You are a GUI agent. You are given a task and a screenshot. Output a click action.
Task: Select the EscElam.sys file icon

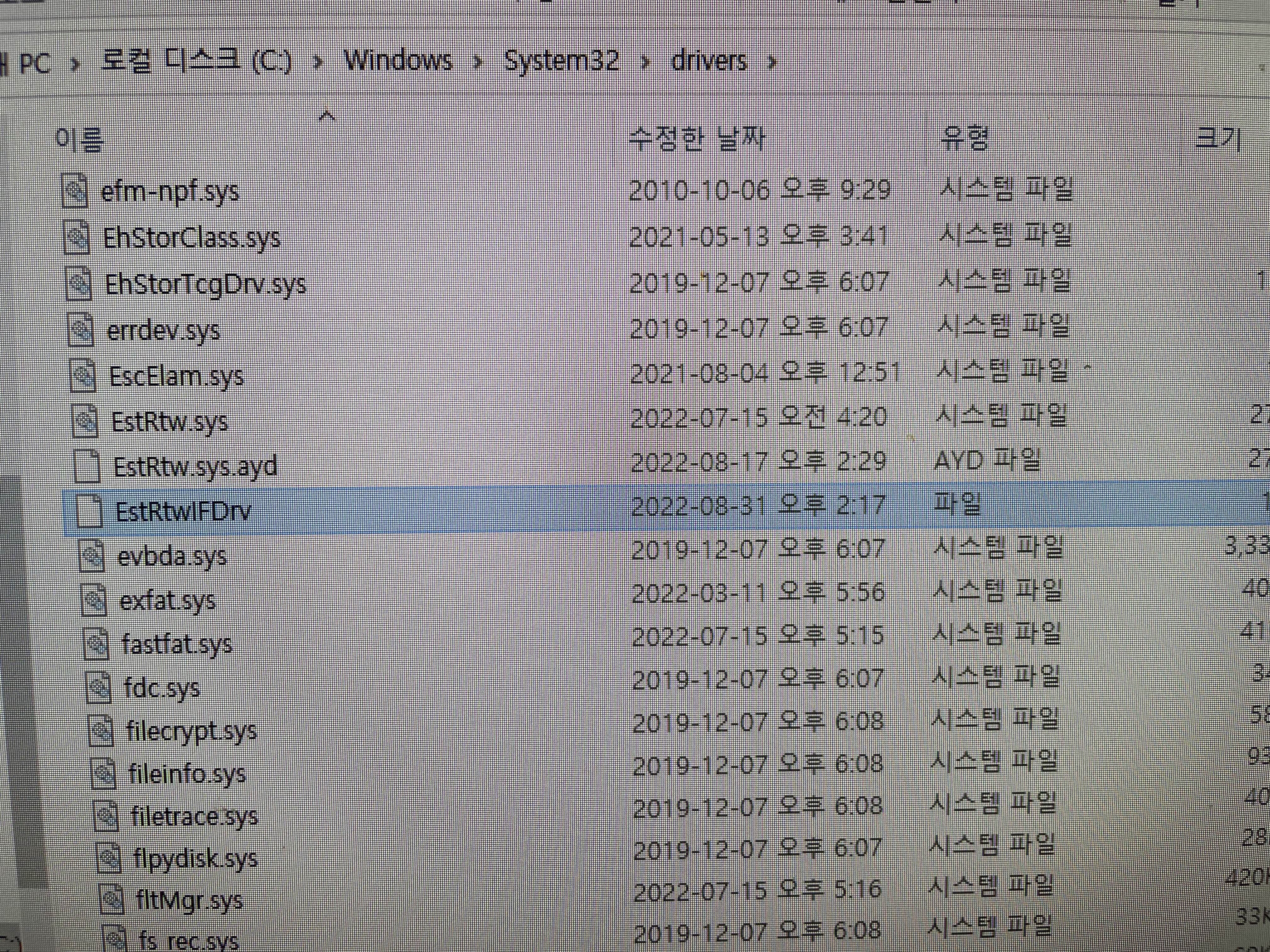point(83,377)
